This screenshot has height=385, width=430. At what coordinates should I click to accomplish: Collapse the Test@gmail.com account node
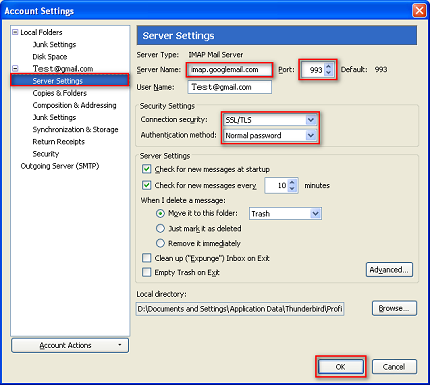coord(15,69)
